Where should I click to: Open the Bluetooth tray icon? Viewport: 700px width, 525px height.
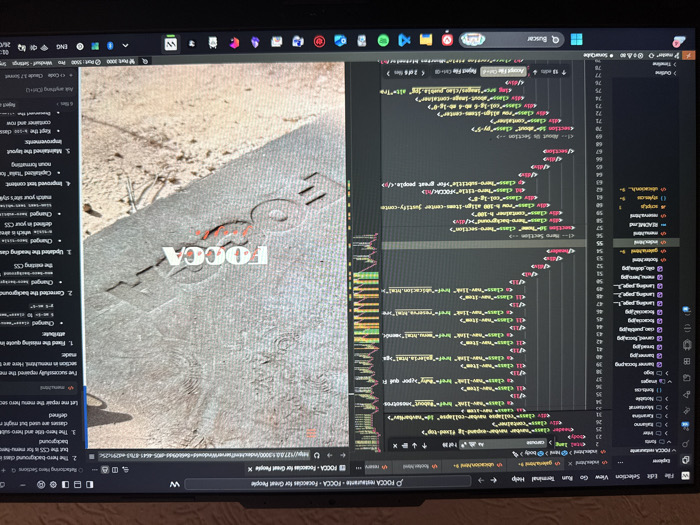(110, 46)
